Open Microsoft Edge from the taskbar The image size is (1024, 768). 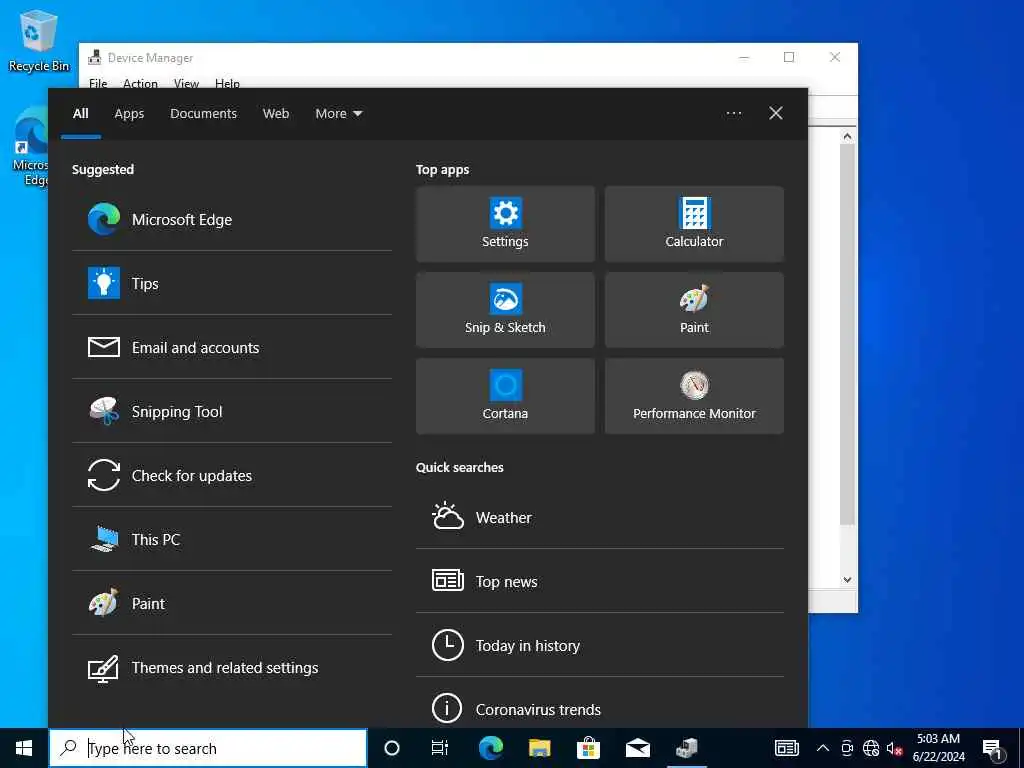490,748
